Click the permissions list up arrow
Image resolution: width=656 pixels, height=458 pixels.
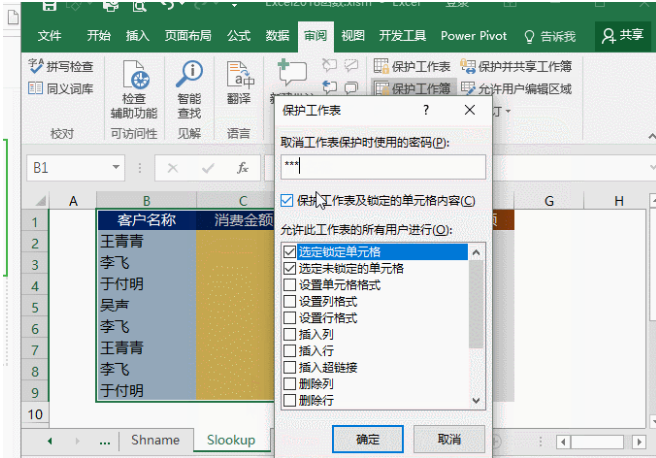[476, 252]
